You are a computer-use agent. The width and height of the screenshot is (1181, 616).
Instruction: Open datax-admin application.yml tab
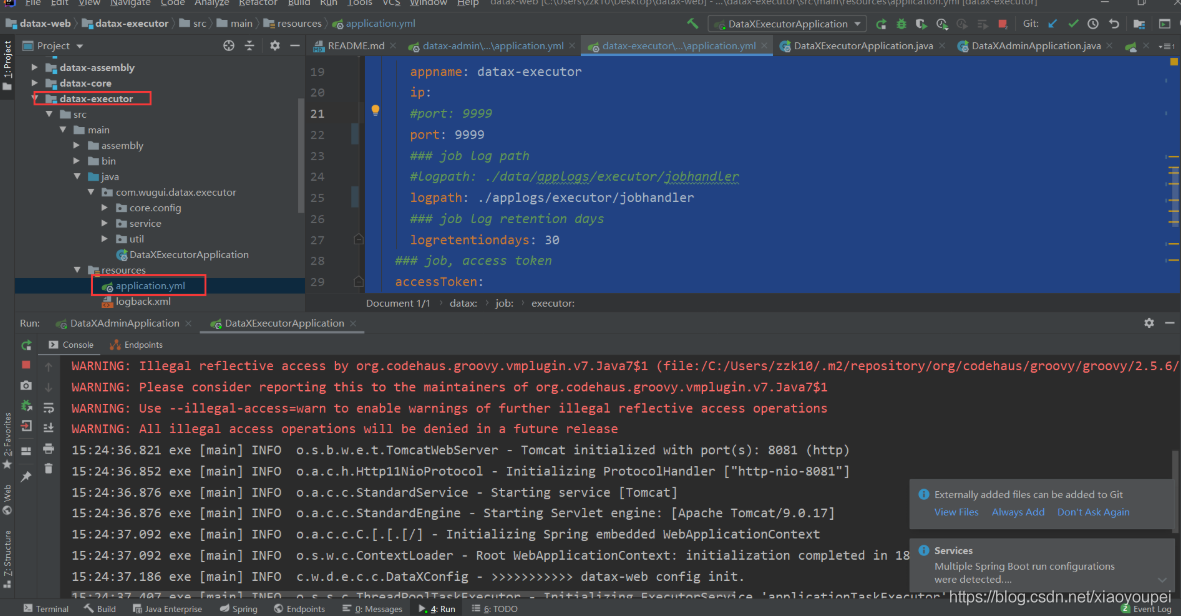492,46
